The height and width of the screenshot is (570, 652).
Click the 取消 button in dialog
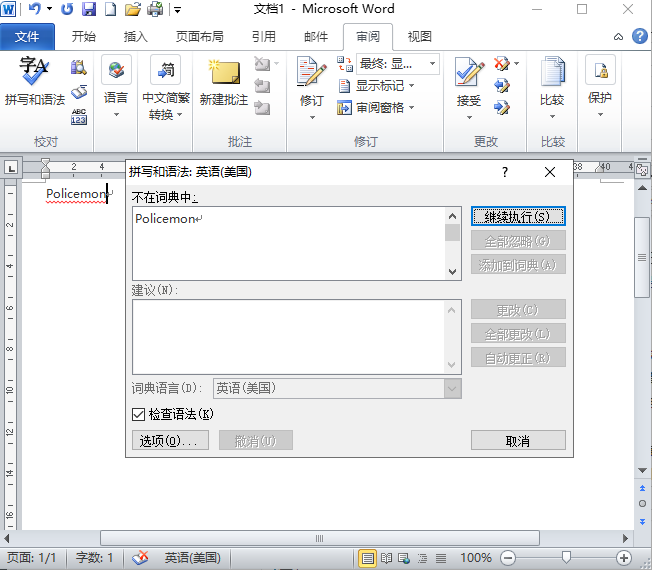[x=518, y=440]
